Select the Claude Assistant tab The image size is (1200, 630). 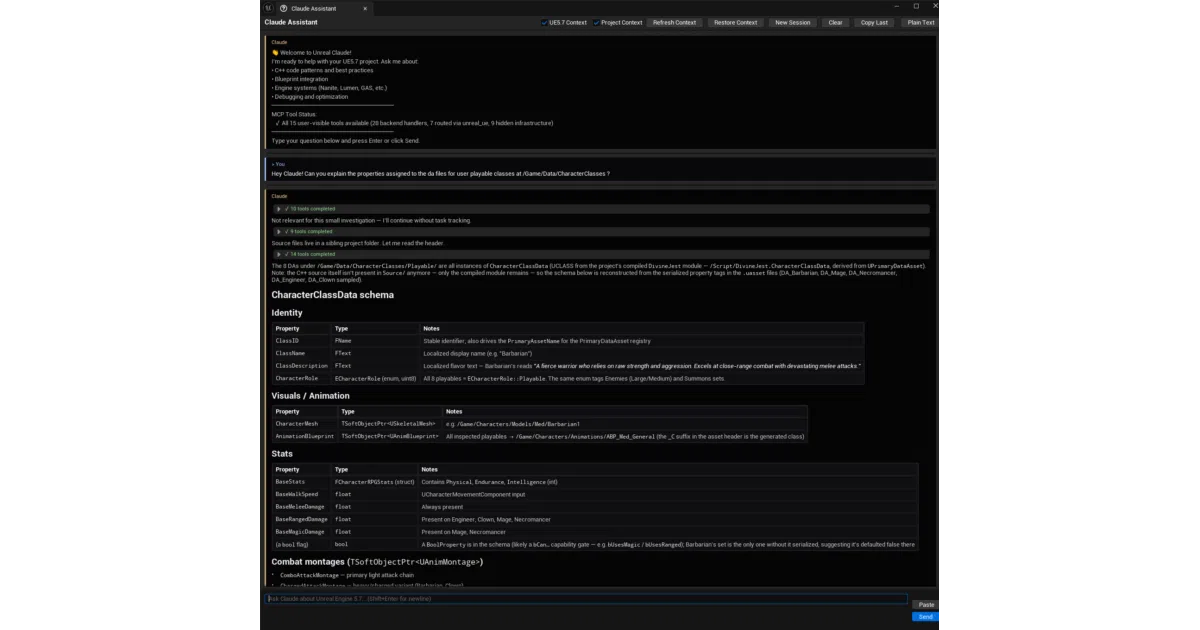coord(323,8)
